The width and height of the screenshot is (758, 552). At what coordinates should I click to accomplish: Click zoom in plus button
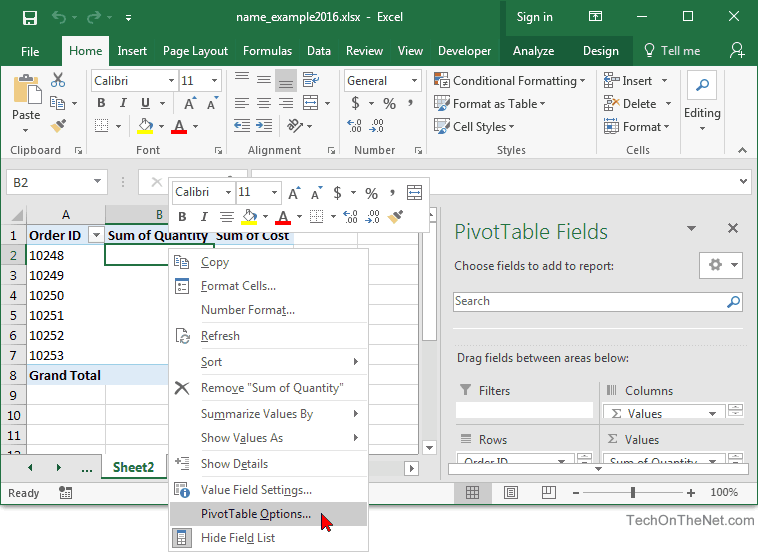point(691,493)
